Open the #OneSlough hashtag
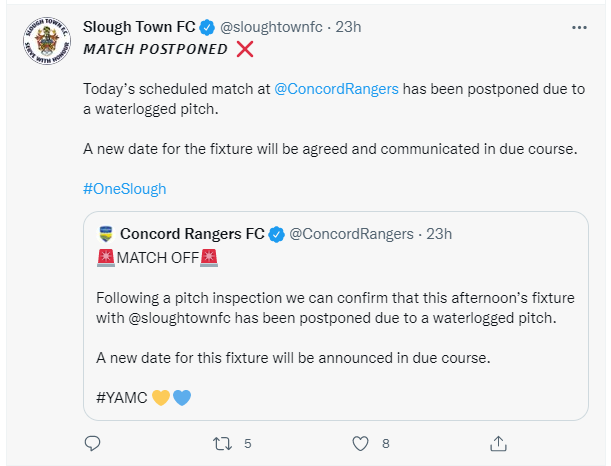611x466 pixels. (125, 189)
